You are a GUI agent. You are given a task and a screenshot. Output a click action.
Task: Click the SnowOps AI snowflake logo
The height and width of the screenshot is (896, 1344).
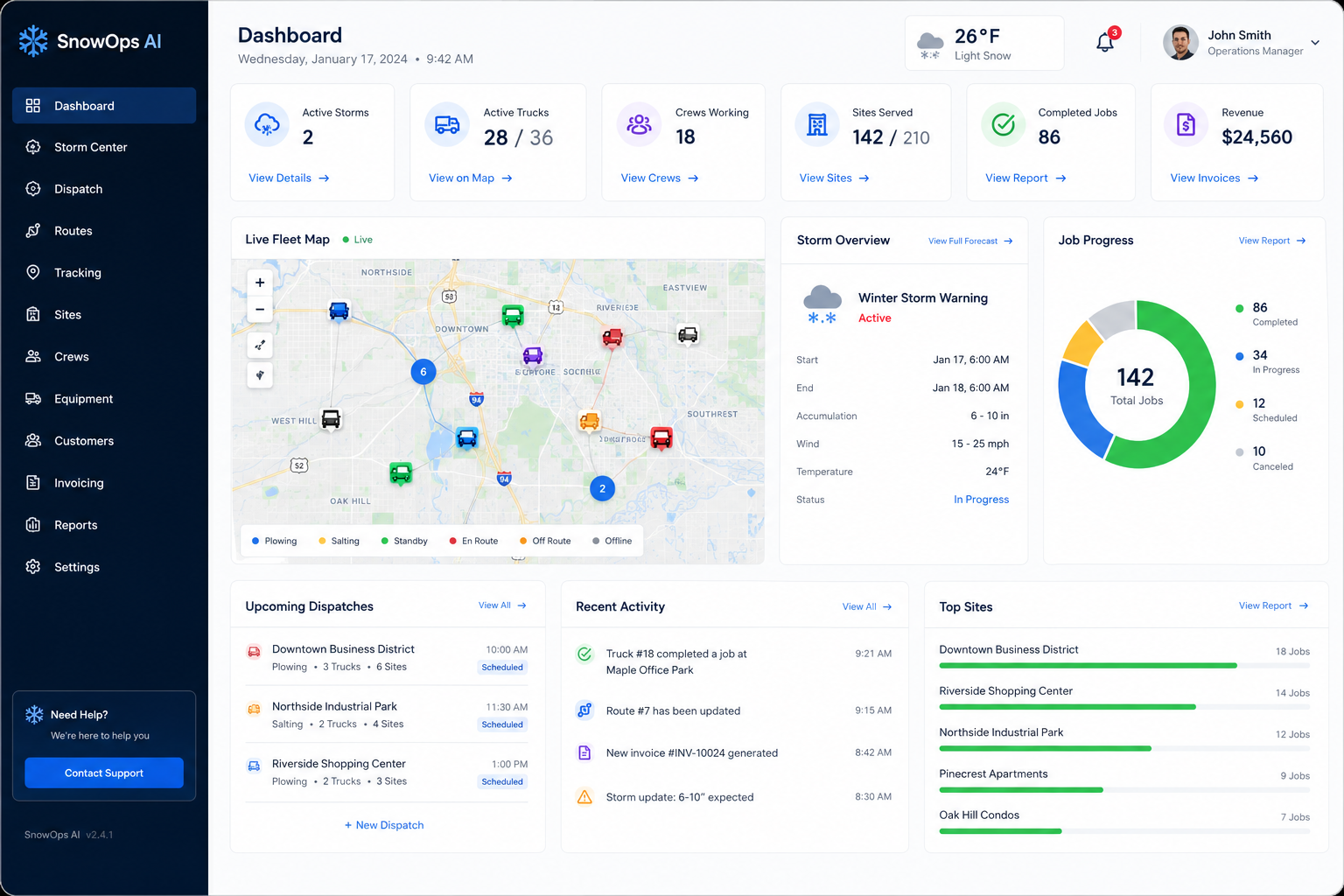[33, 41]
